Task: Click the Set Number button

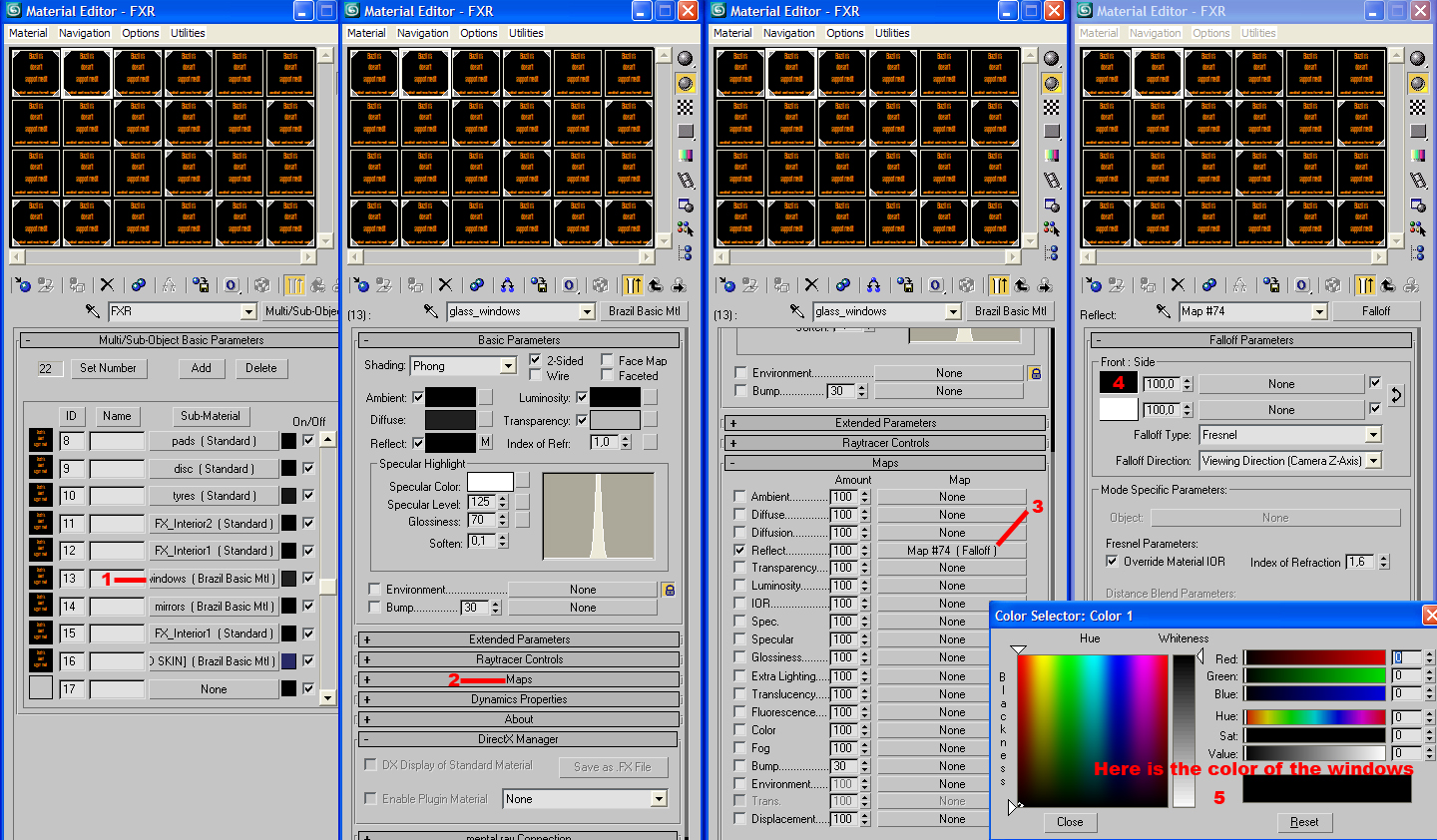Action: (108, 368)
